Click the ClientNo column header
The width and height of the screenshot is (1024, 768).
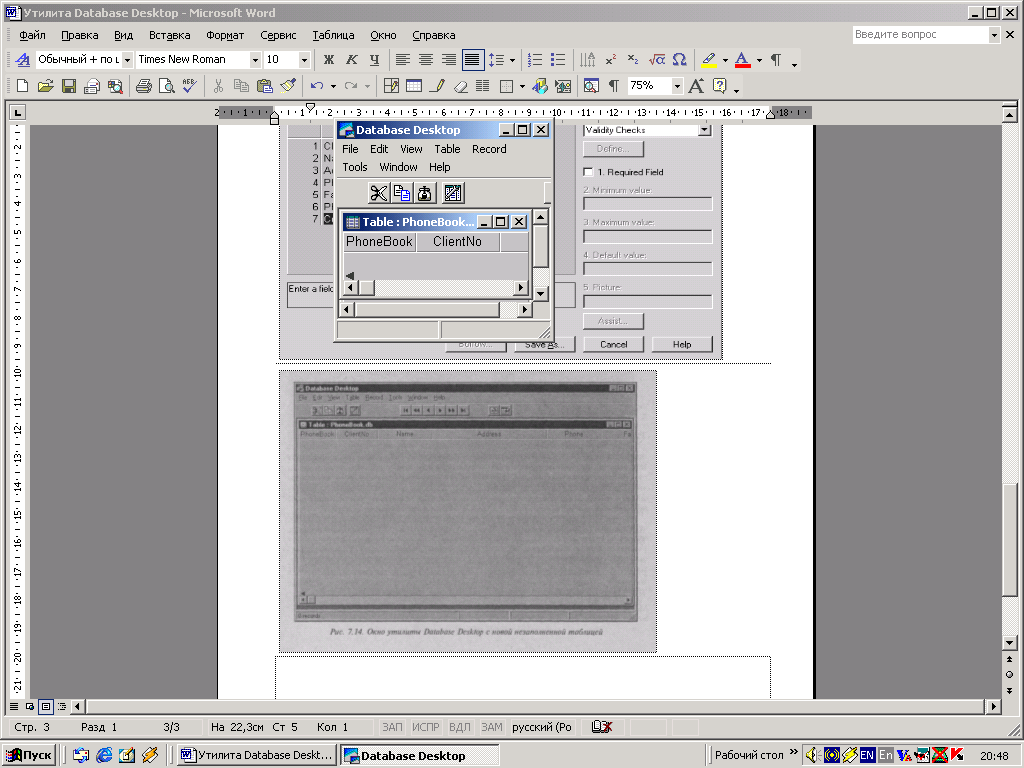click(457, 242)
